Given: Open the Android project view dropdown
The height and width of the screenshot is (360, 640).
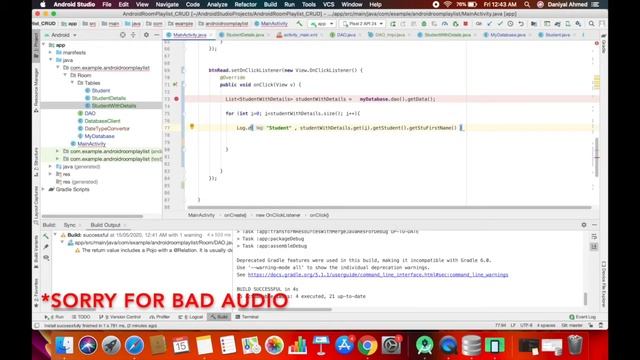Looking at the screenshot, I should (x=60, y=35).
